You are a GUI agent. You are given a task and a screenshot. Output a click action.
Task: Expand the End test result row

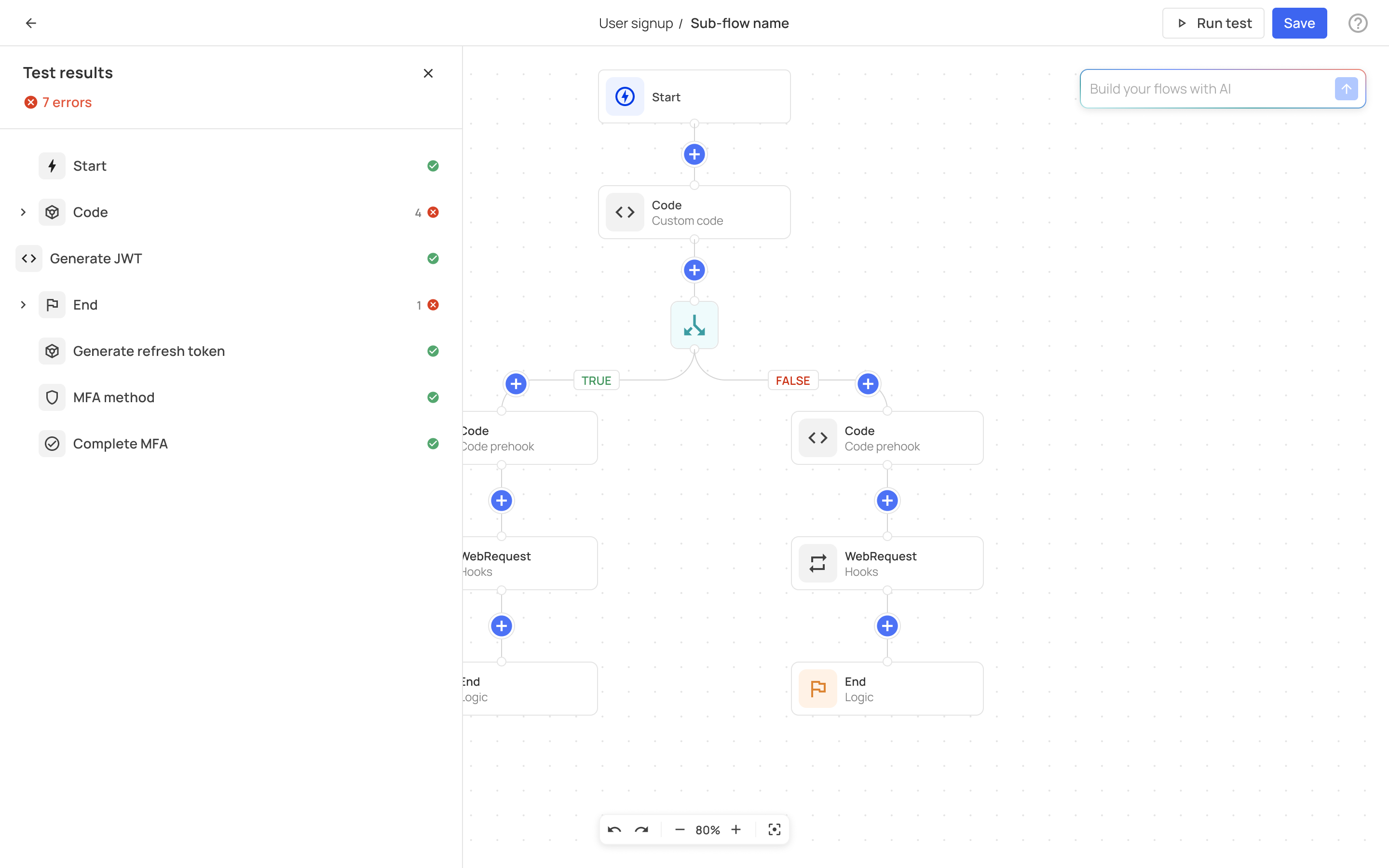24,305
